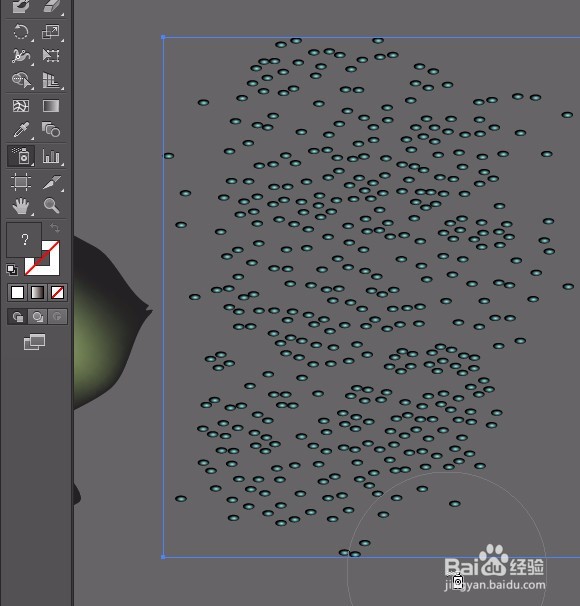Reset to default fill and stroke
This screenshot has height=606, width=580.
click(x=12, y=270)
